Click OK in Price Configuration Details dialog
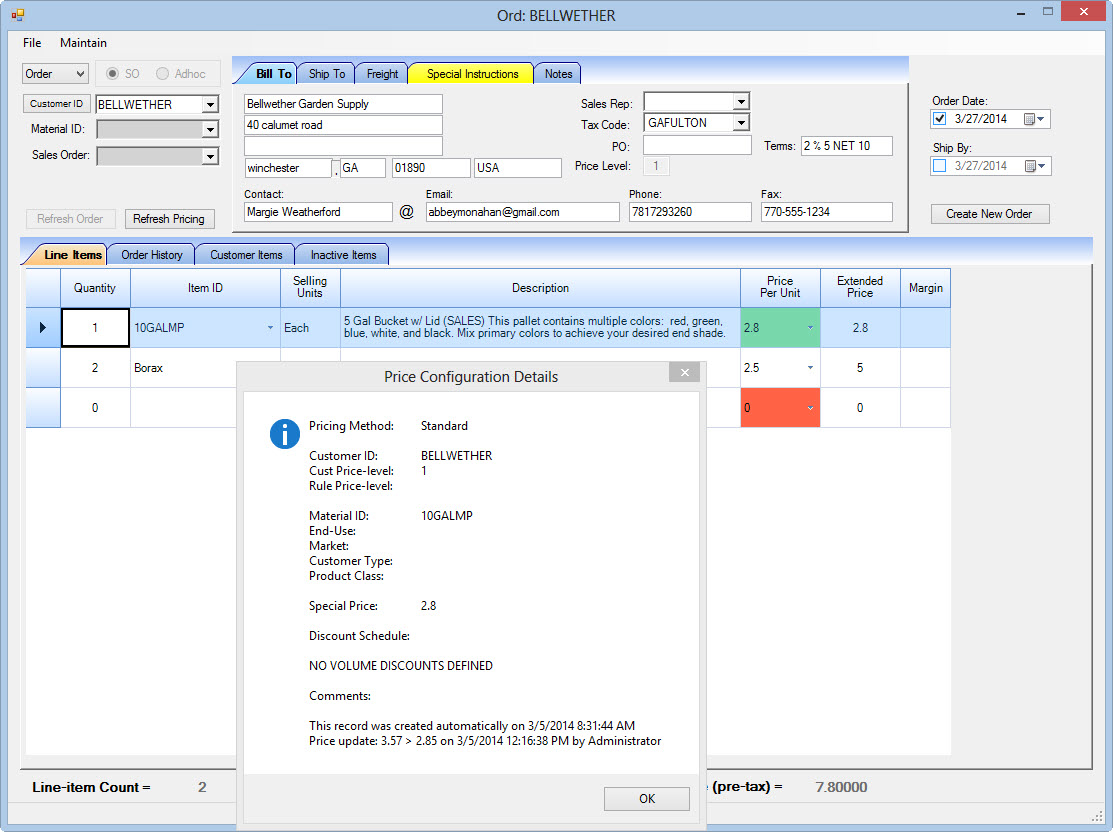This screenshot has height=832, width=1113. pos(647,799)
